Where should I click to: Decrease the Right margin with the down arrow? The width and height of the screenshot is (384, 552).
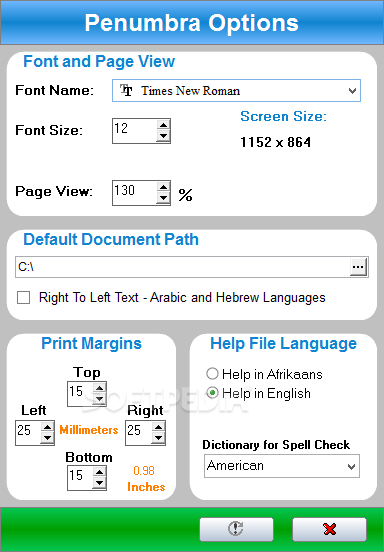click(158, 438)
